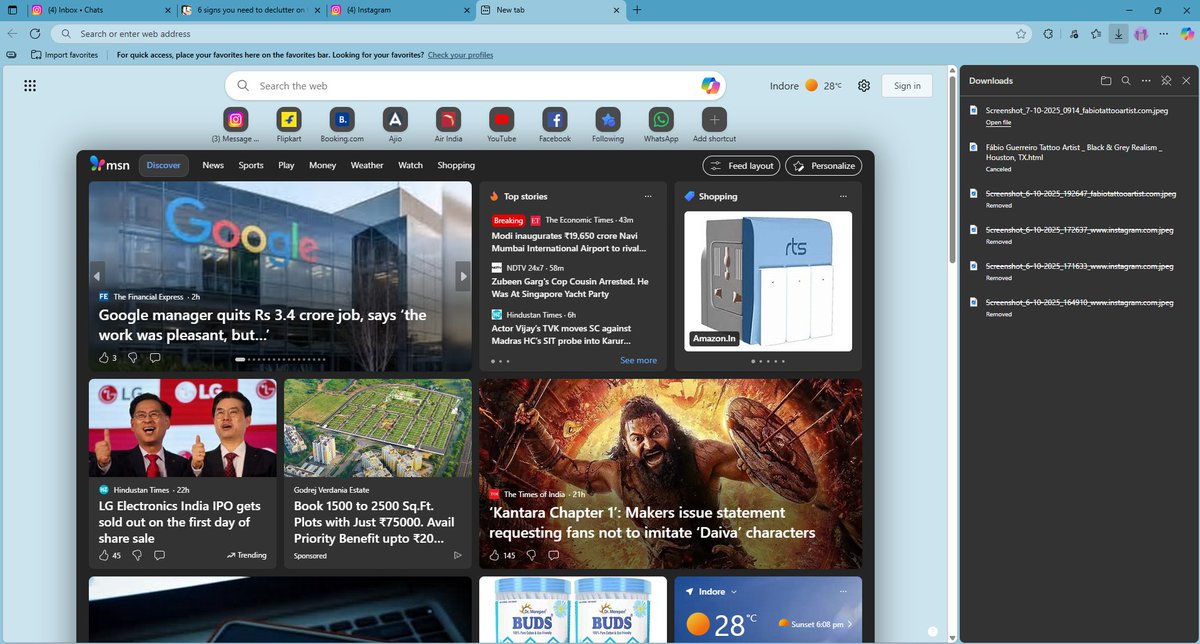Open the tab actions menu icon
Image resolution: width=1200 pixels, height=644 pixels.
click(x=12, y=10)
